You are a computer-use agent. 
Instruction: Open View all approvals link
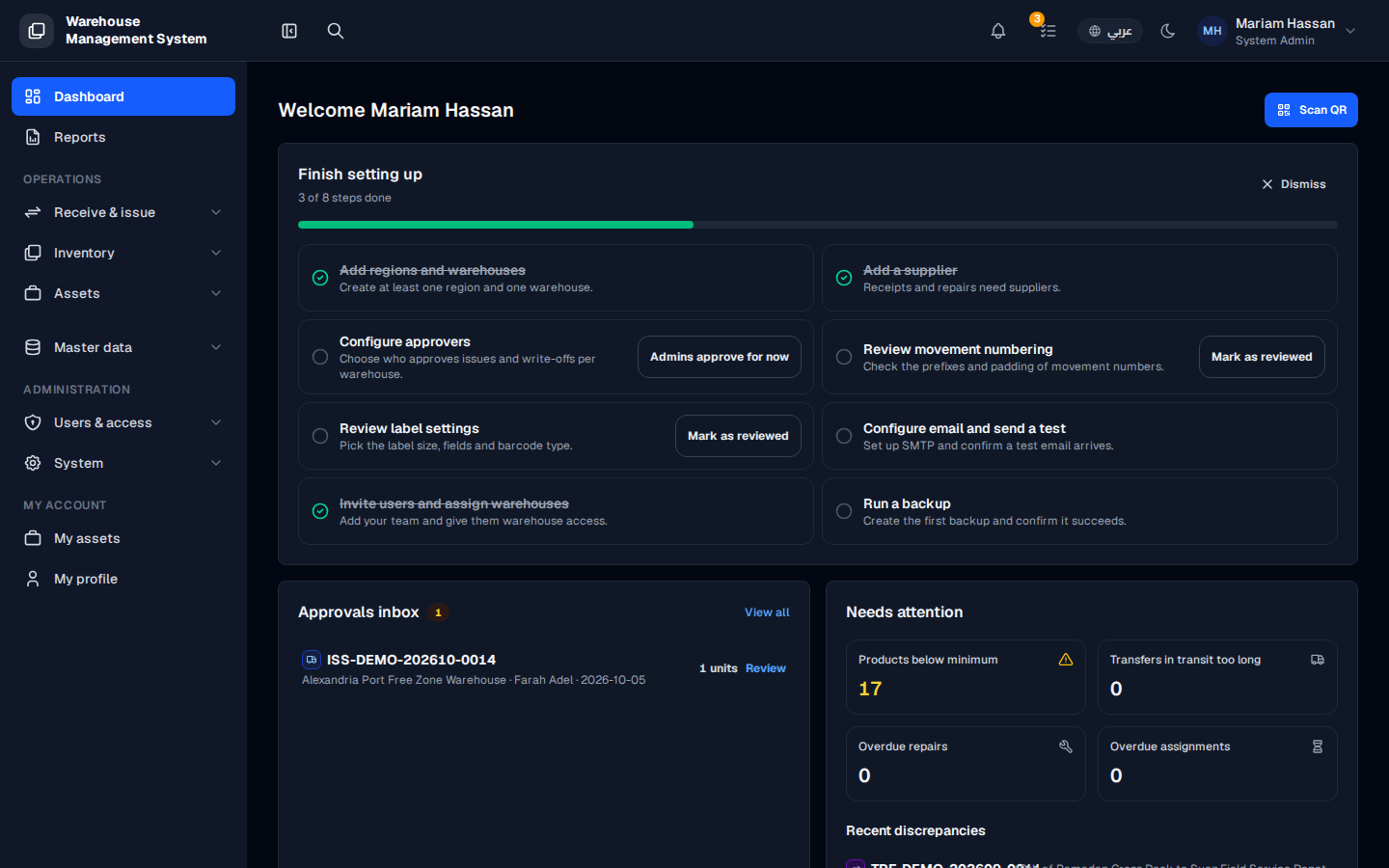coord(767,612)
